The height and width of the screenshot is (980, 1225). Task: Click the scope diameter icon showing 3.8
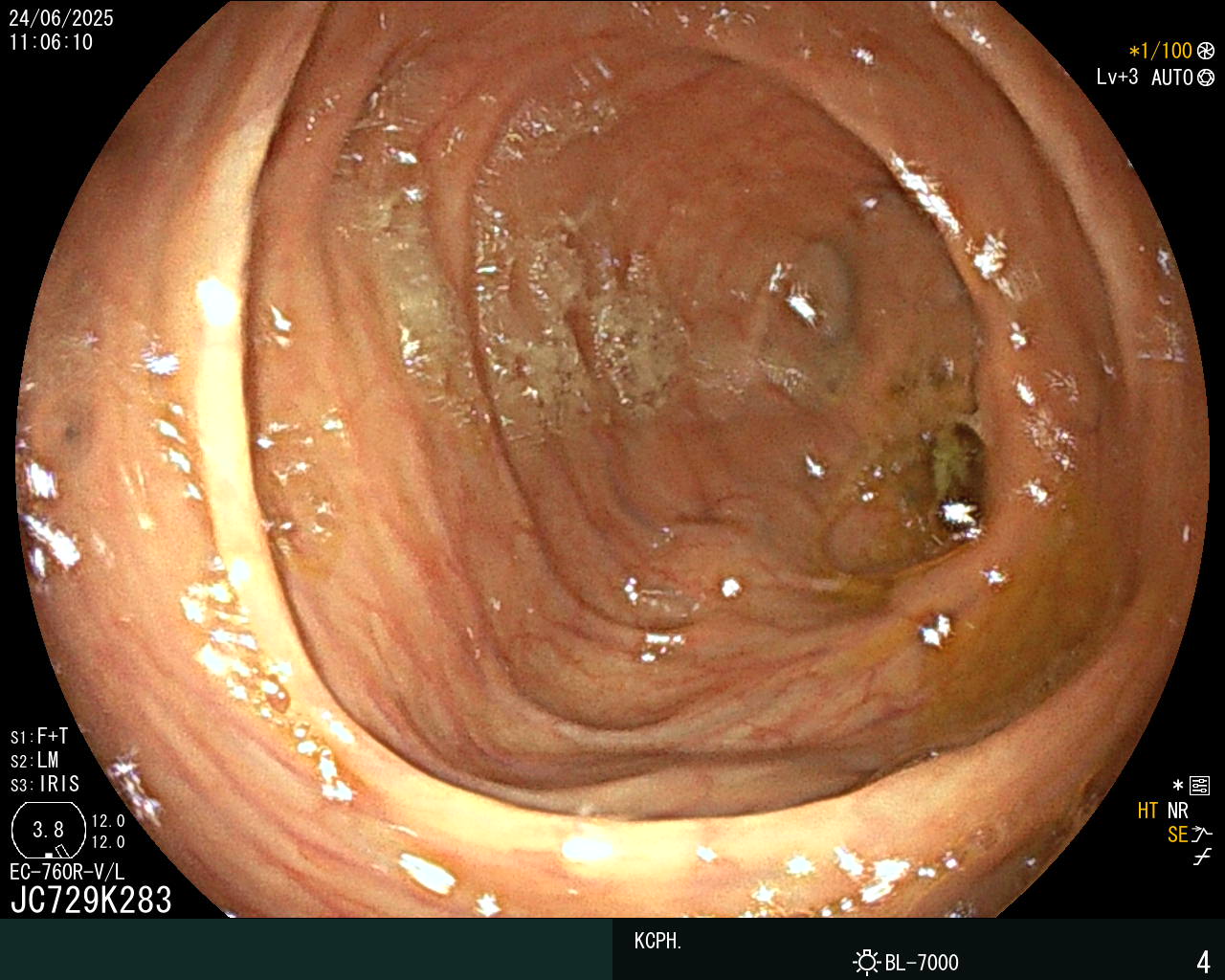click(x=48, y=831)
